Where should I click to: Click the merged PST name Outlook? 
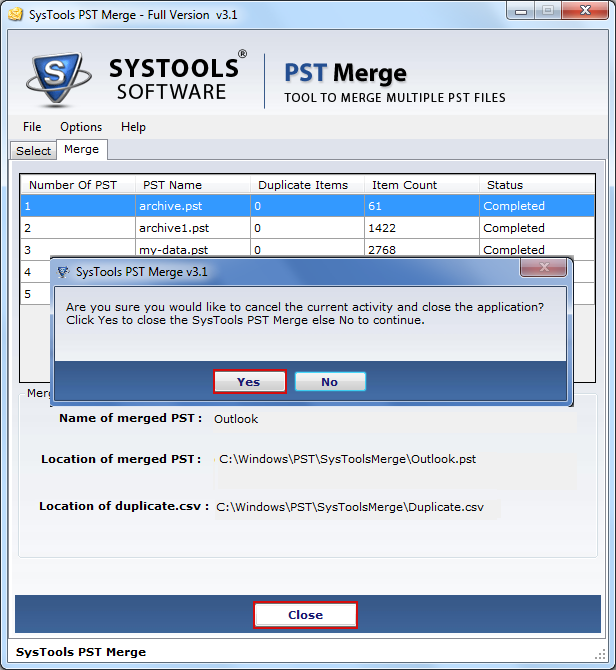236,419
